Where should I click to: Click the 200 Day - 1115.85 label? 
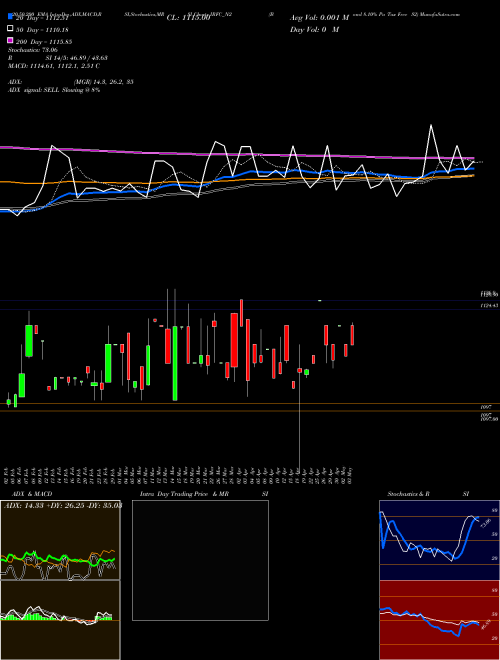pos(44,42)
